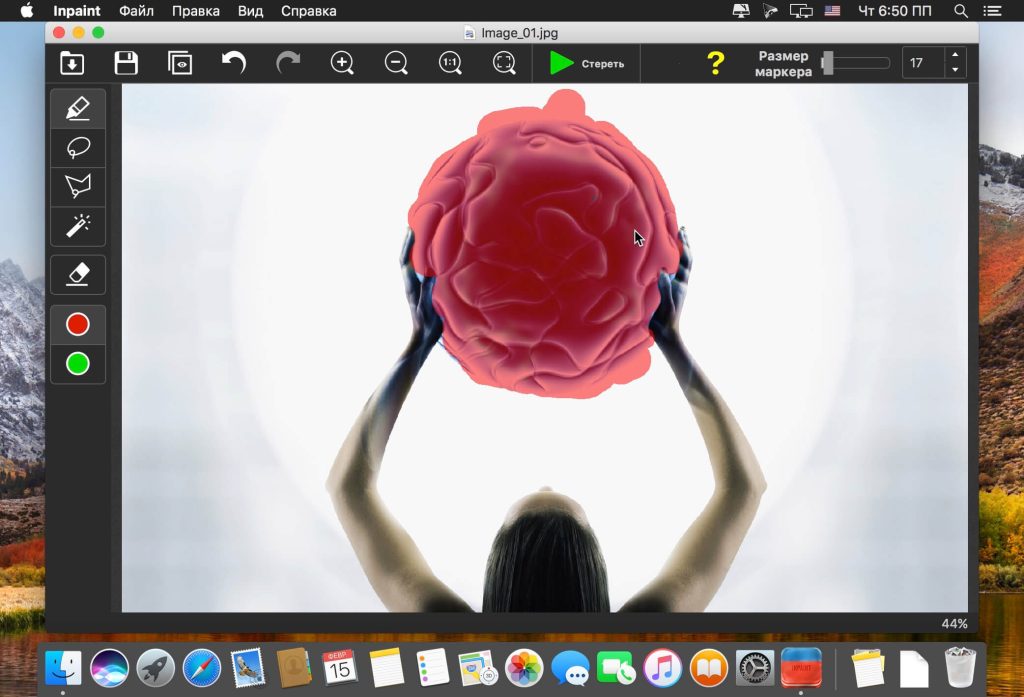
Task: Select the Marker tool in sidebar
Action: tap(78, 108)
